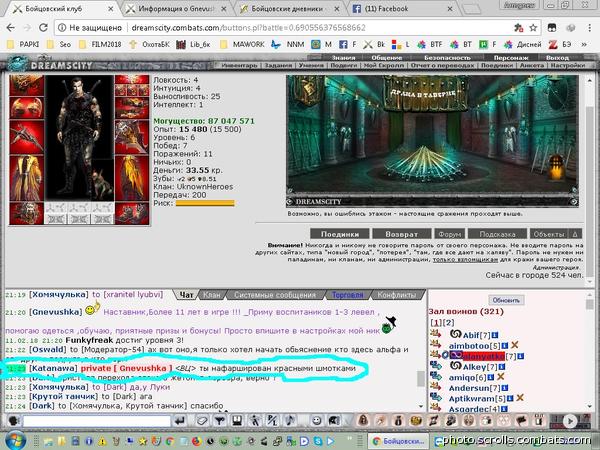Click the translate icon in the address bar
The height and width of the screenshot is (450, 600).
point(518,28)
